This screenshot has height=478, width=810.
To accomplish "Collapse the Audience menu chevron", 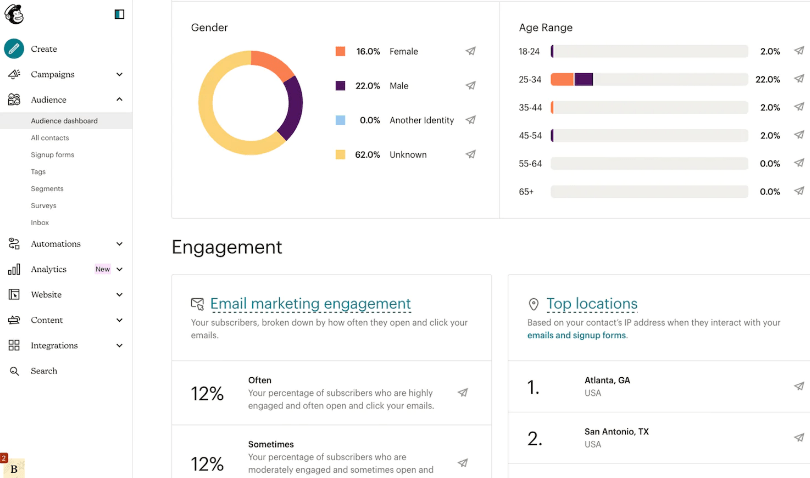I will pos(119,99).
